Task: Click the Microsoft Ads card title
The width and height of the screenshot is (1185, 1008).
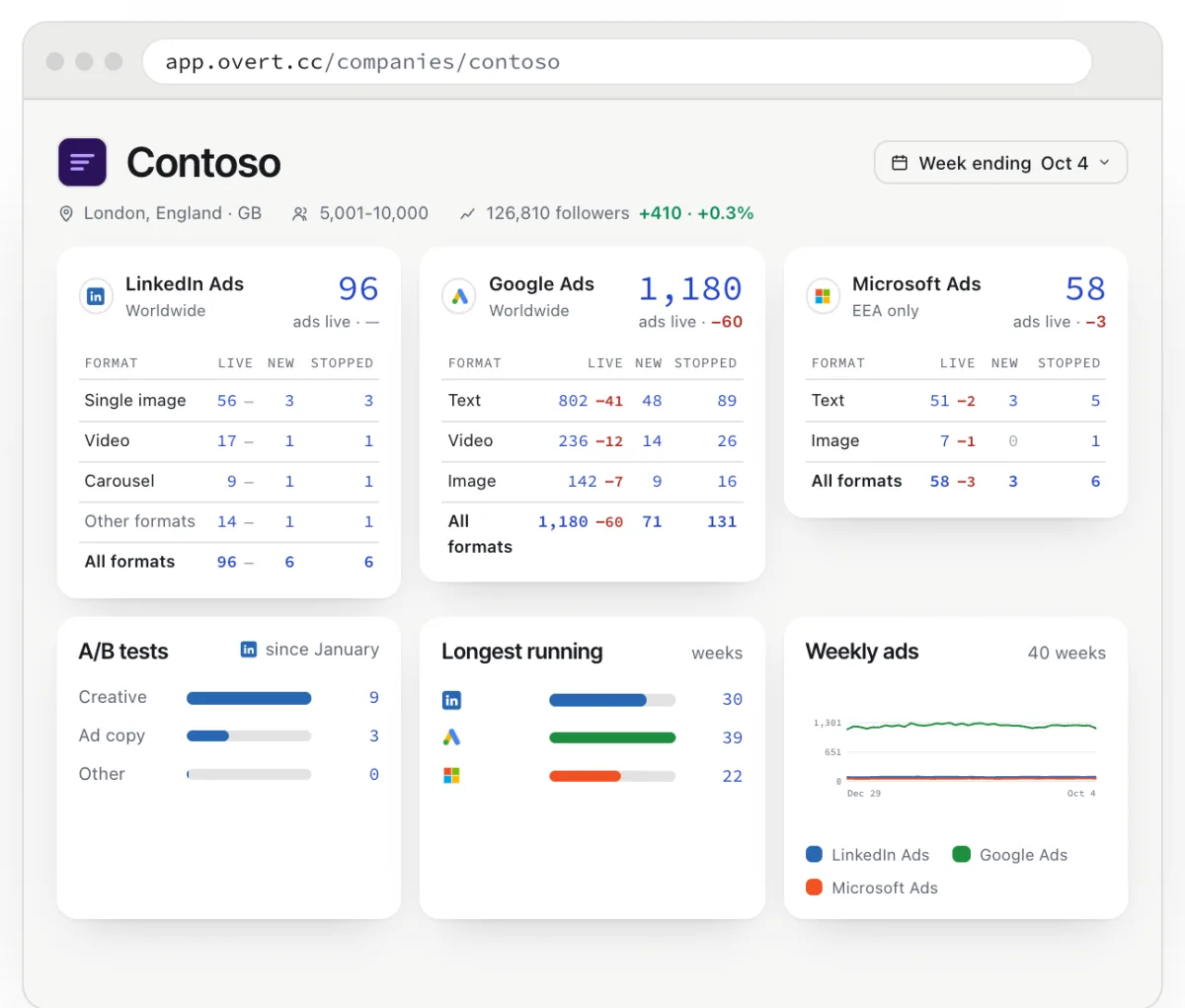Action: [x=916, y=284]
